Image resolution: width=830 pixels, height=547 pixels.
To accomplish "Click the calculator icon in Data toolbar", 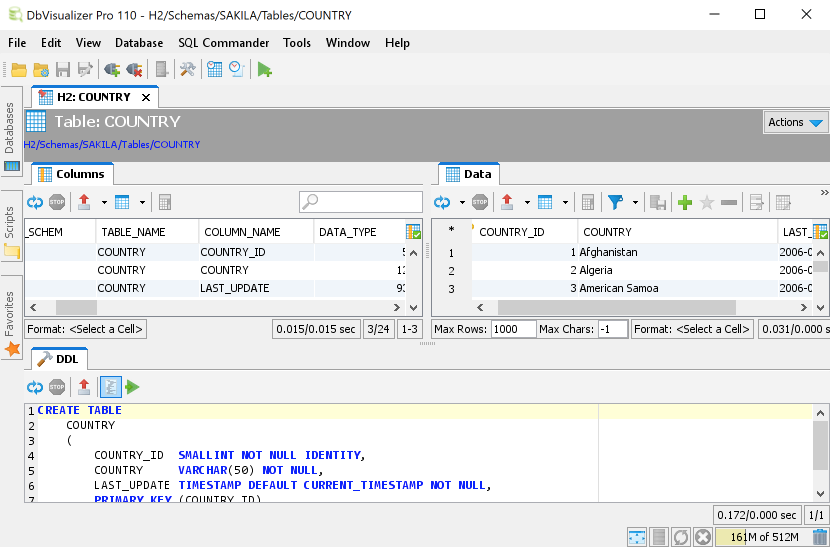I will pyautogui.click(x=588, y=202).
